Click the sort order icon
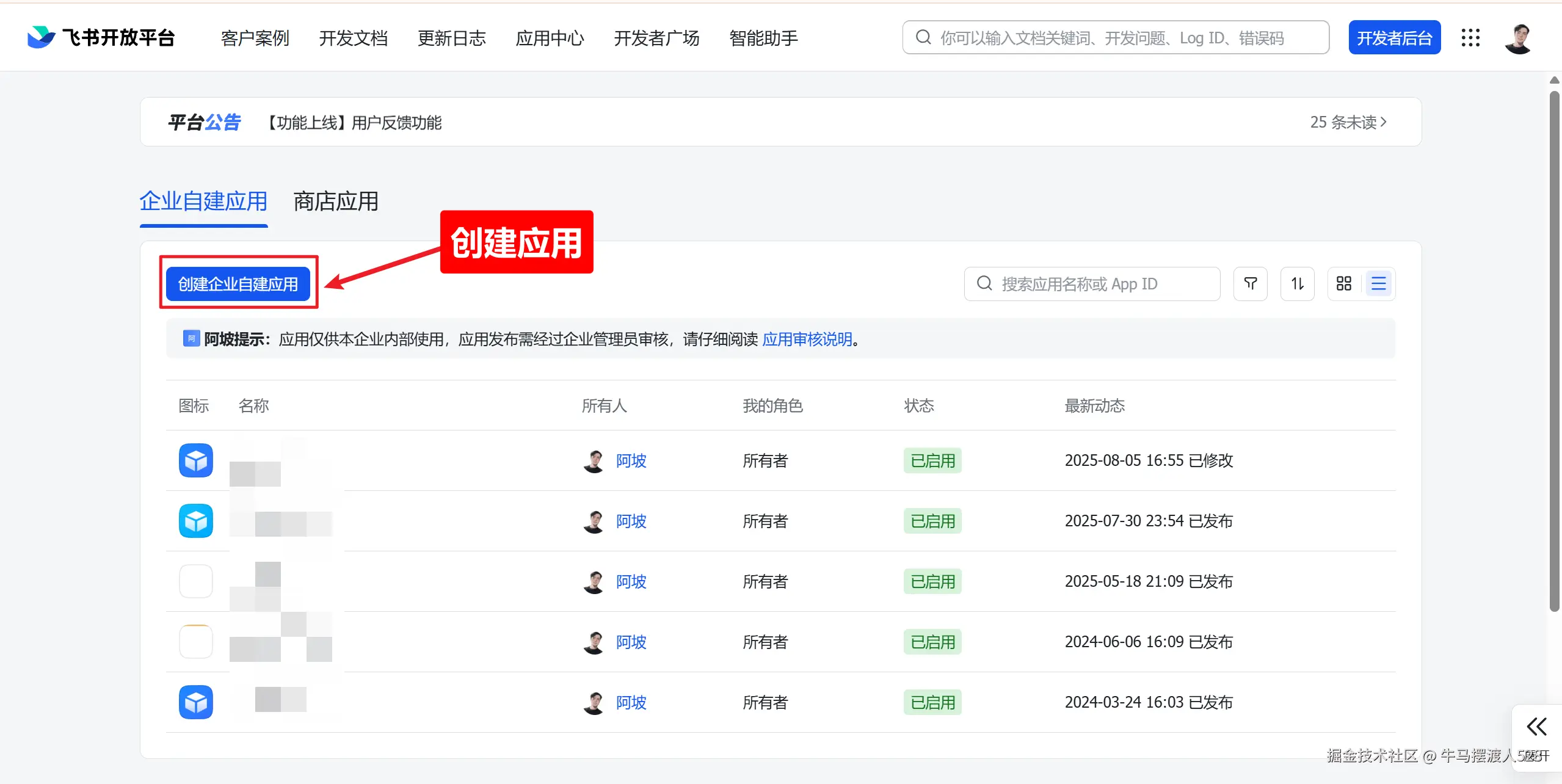 tap(1297, 284)
